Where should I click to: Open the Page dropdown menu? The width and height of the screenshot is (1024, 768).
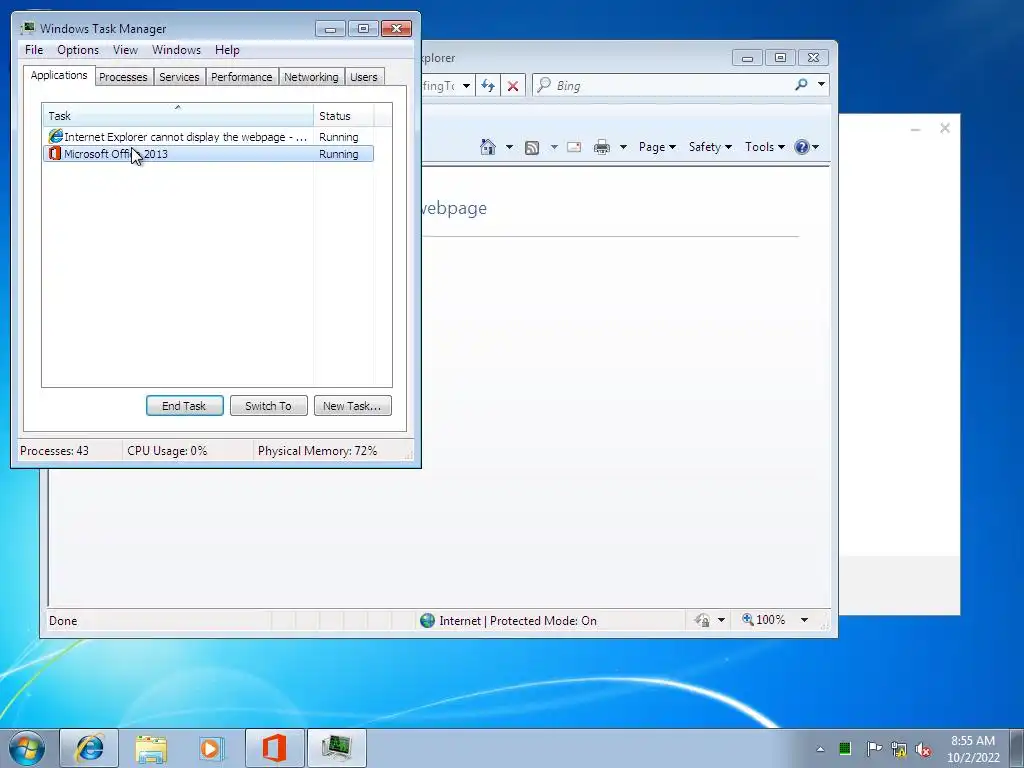(657, 147)
